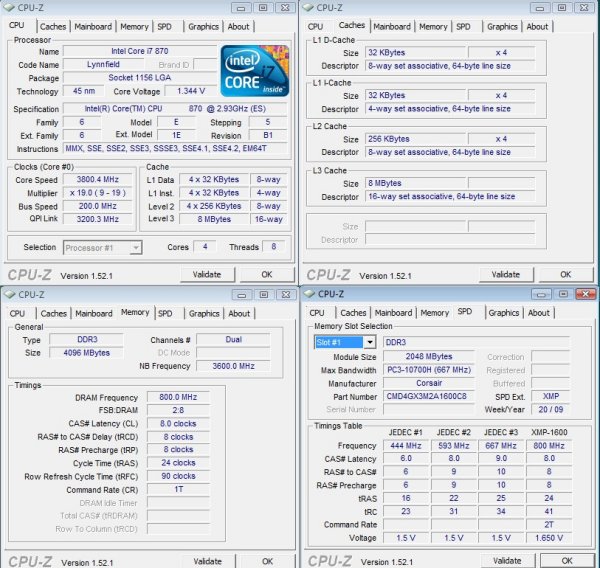This screenshot has width=600, height=568.
Task: Click the Core Speed value 3800.4 MHz
Action: click(98, 180)
